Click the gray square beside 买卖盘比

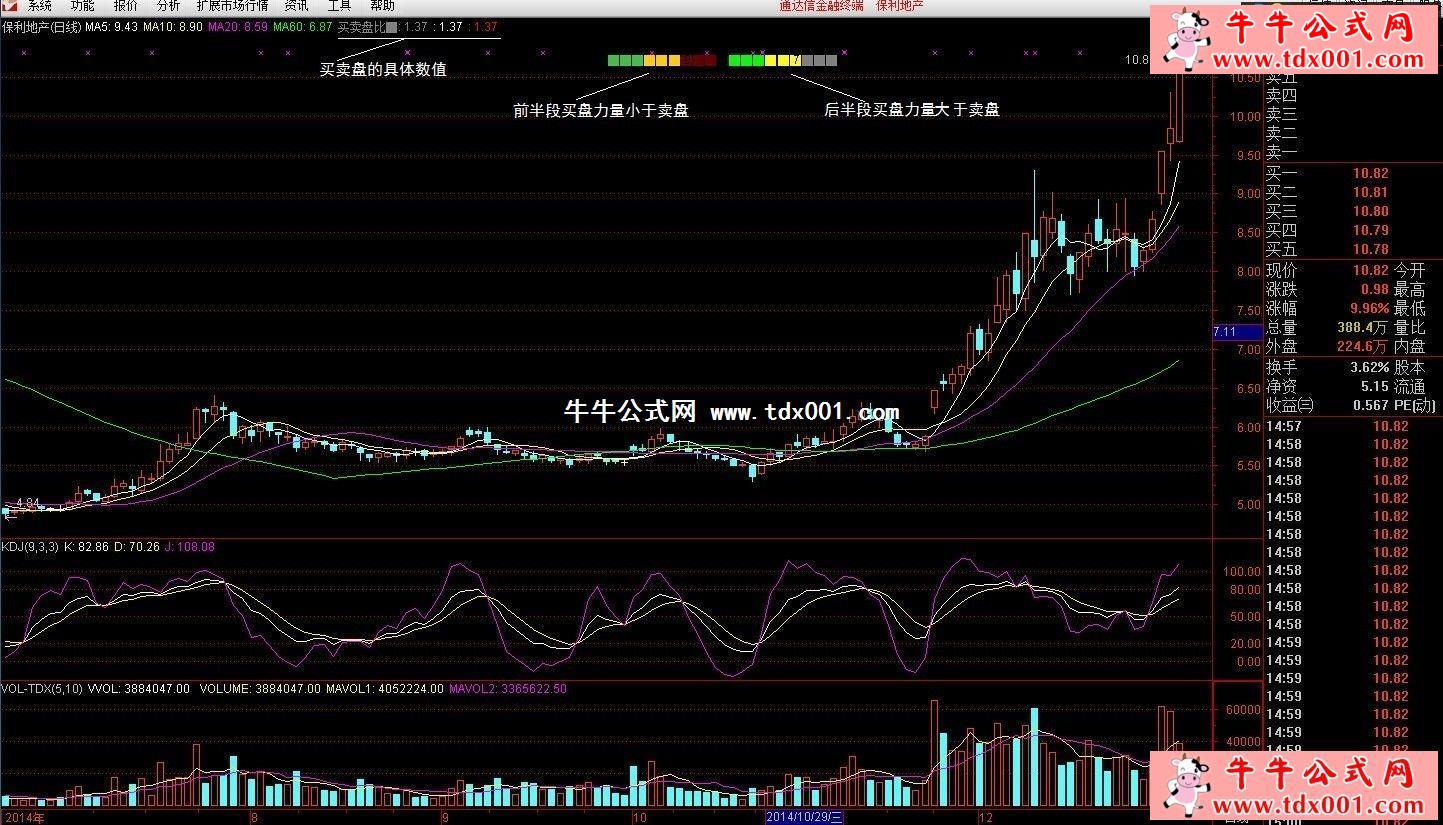pos(391,28)
